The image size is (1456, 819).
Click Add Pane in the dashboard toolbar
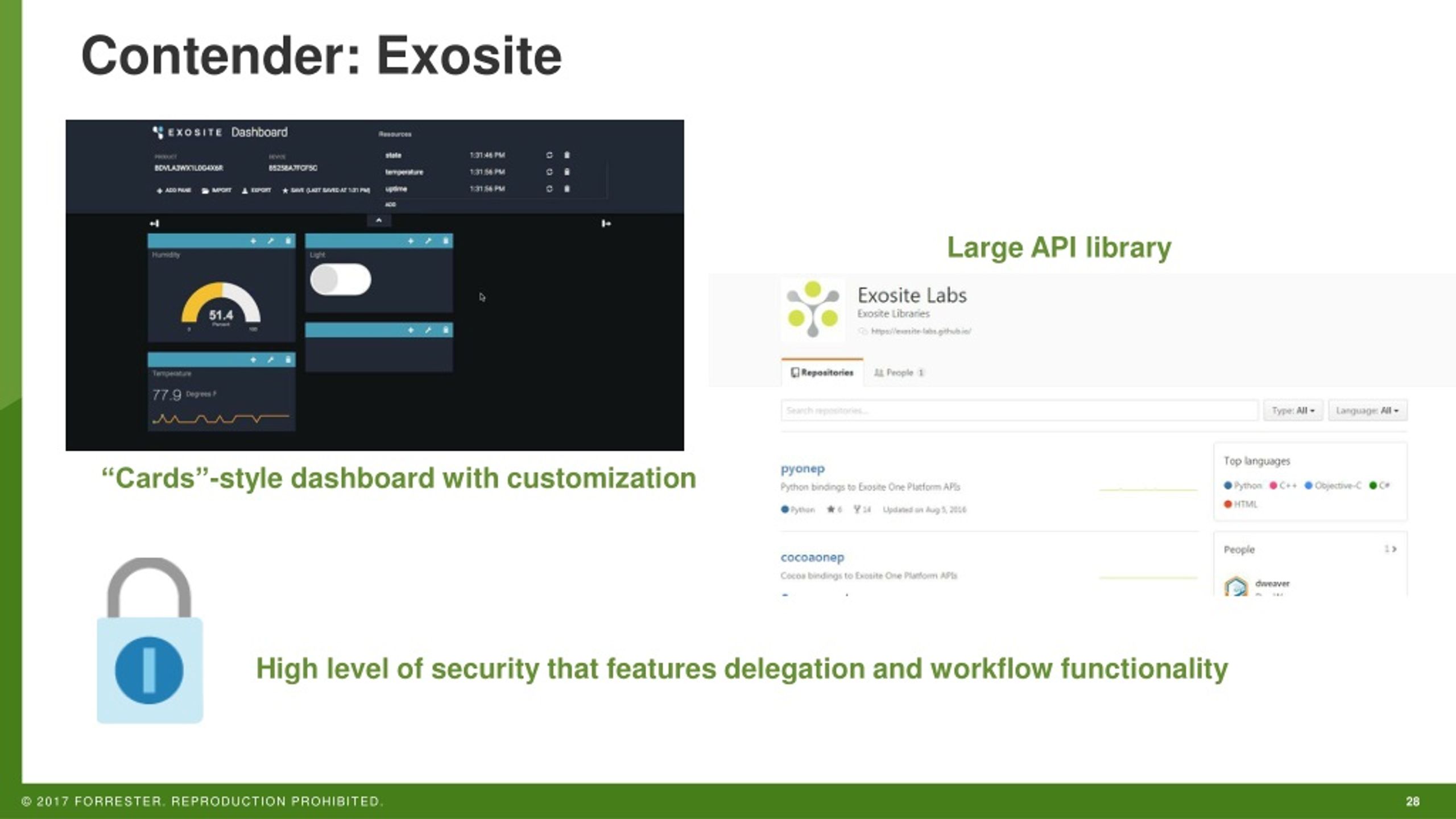[174, 191]
